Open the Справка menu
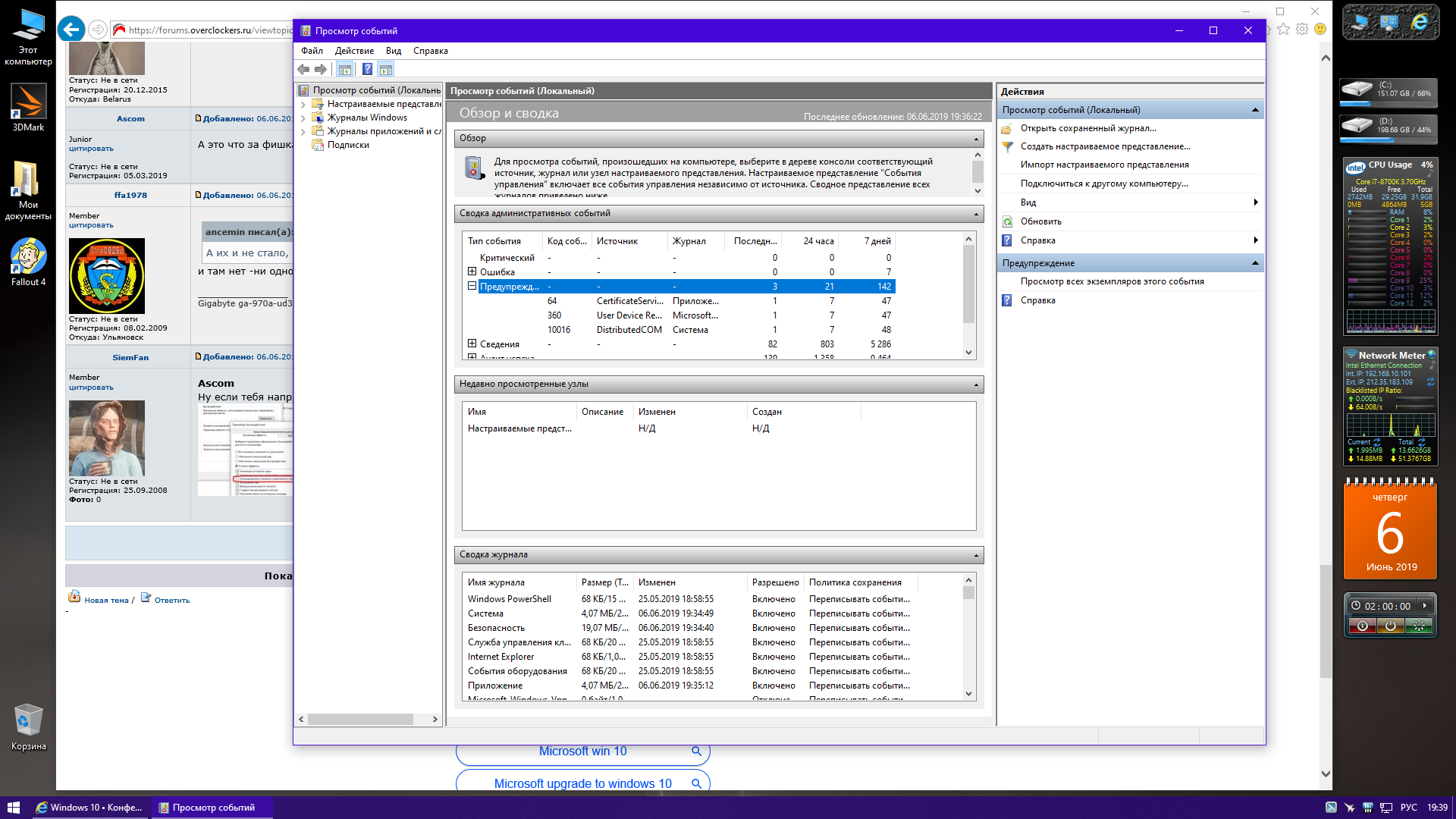1456x819 pixels. click(x=430, y=51)
